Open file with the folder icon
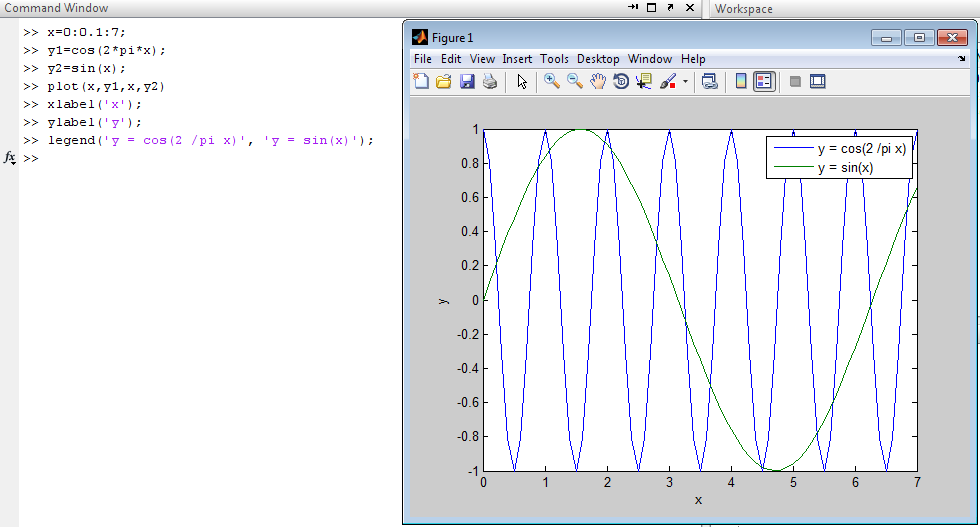This screenshot has height=527, width=980. [x=443, y=82]
